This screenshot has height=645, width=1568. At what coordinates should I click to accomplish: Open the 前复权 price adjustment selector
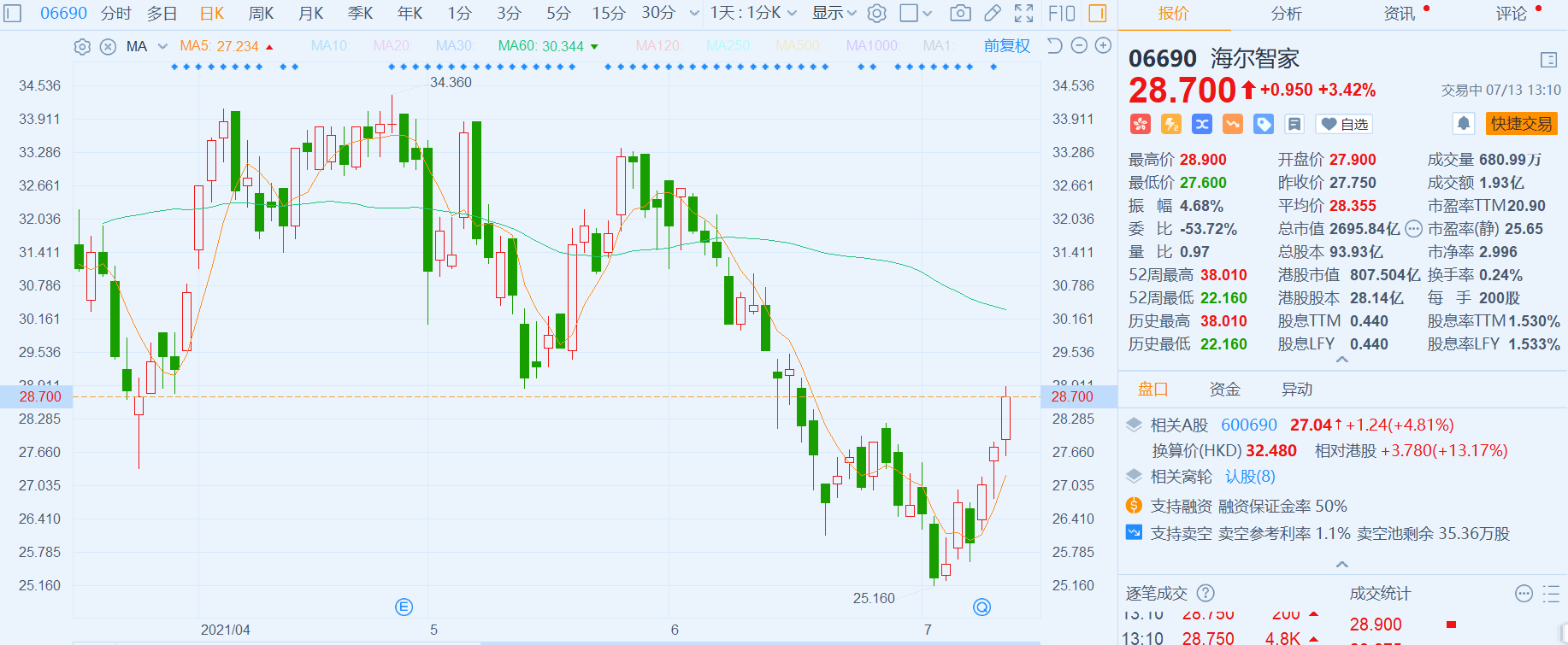point(1007,46)
